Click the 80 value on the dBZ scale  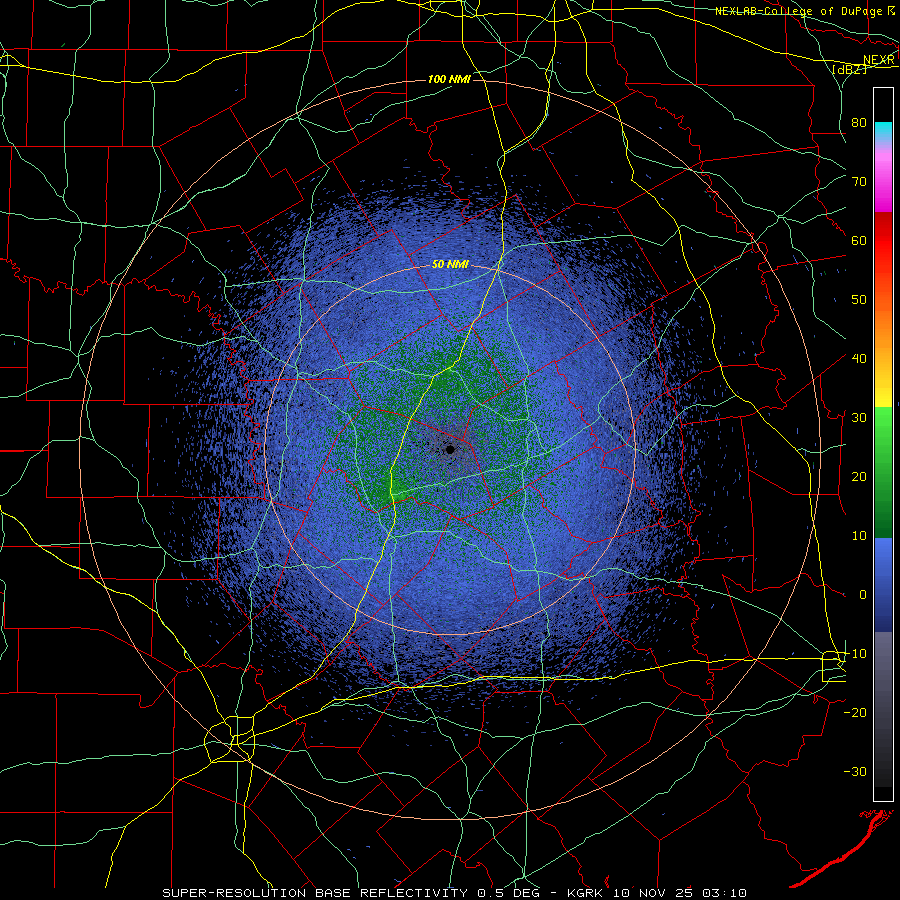tap(859, 122)
